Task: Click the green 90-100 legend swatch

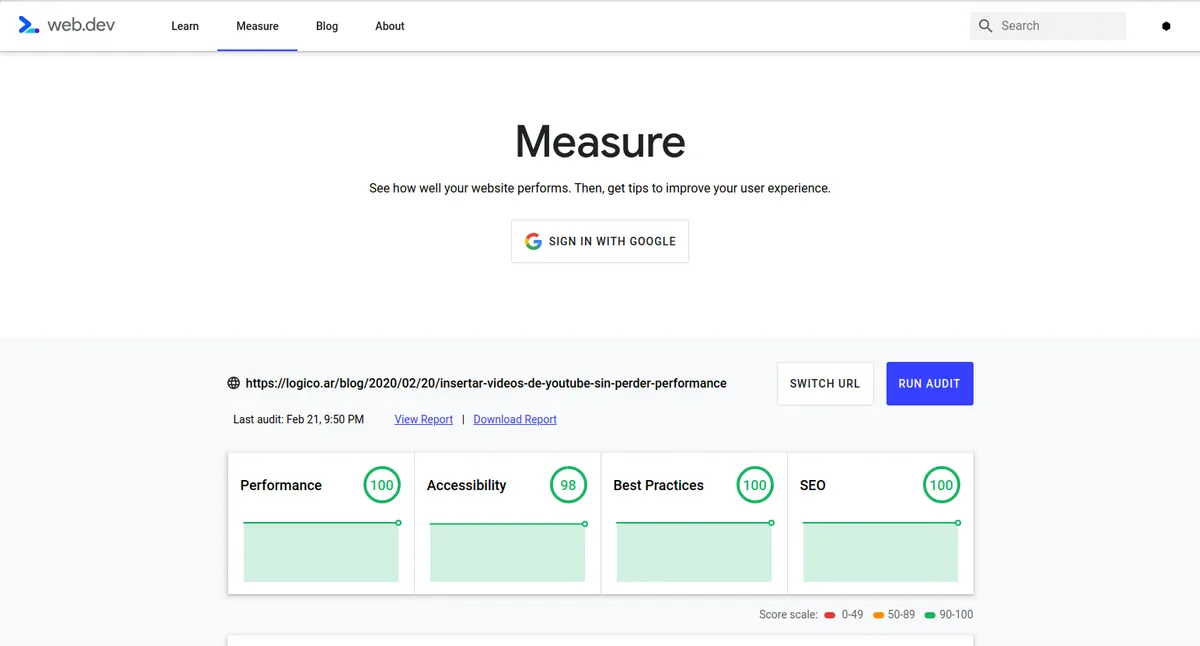Action: click(931, 615)
